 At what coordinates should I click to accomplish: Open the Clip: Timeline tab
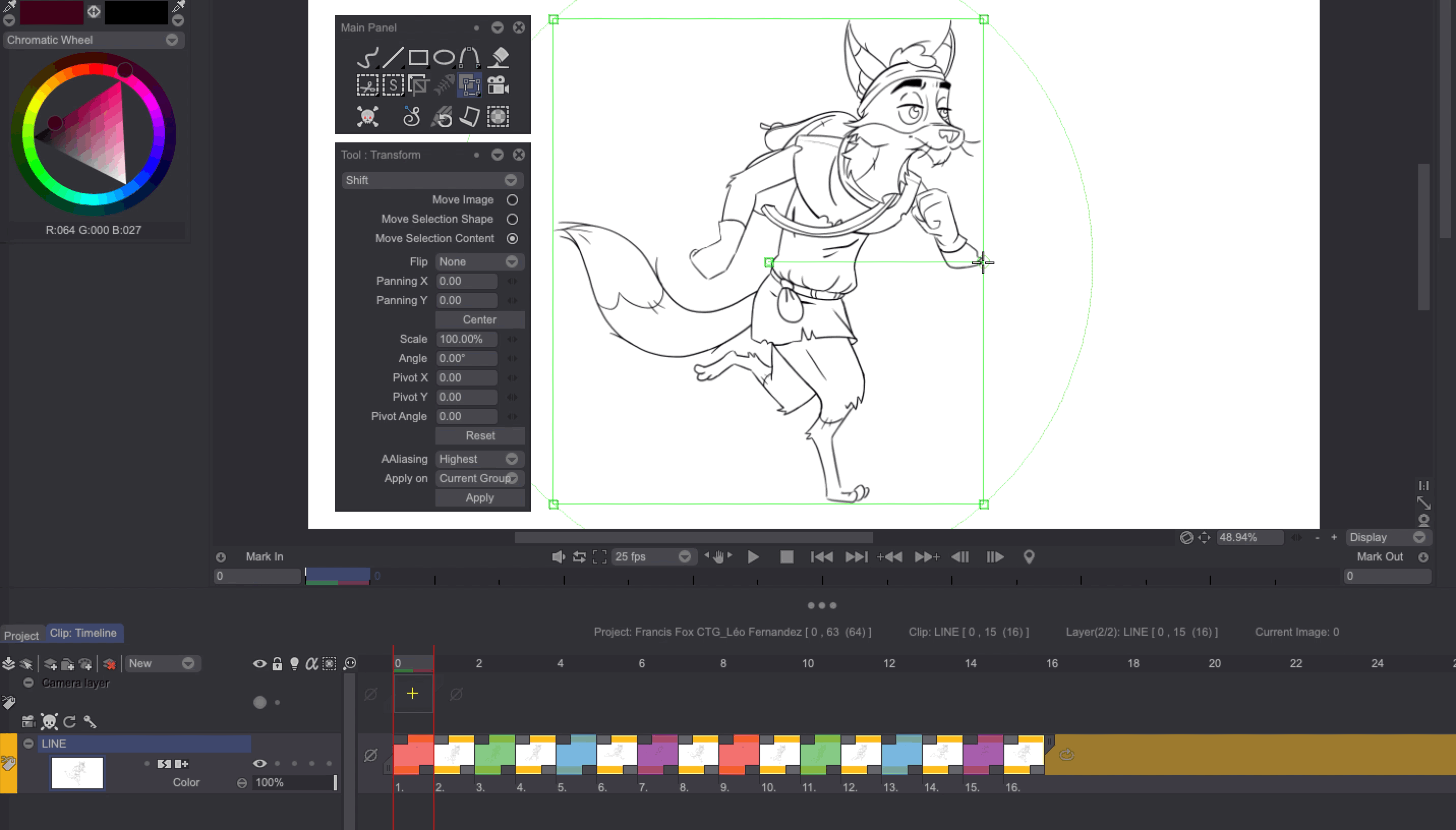(x=84, y=633)
